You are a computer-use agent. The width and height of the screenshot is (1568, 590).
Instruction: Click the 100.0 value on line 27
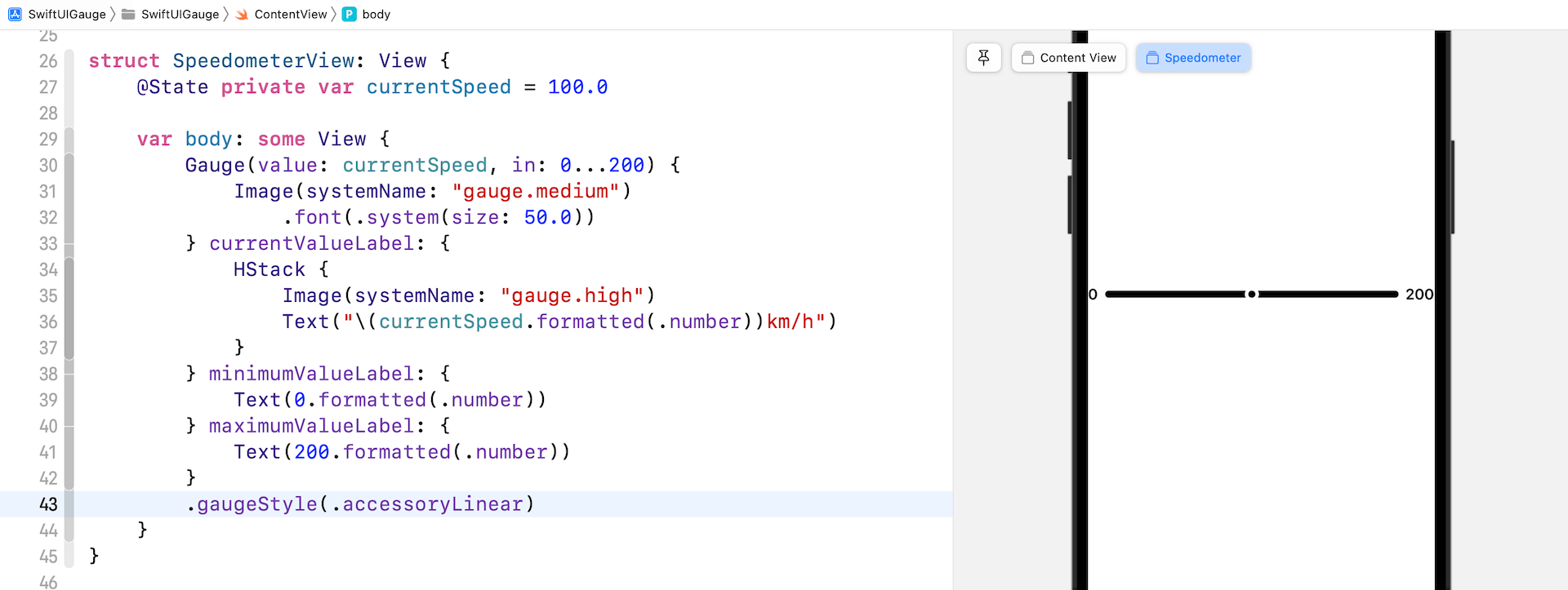point(577,87)
